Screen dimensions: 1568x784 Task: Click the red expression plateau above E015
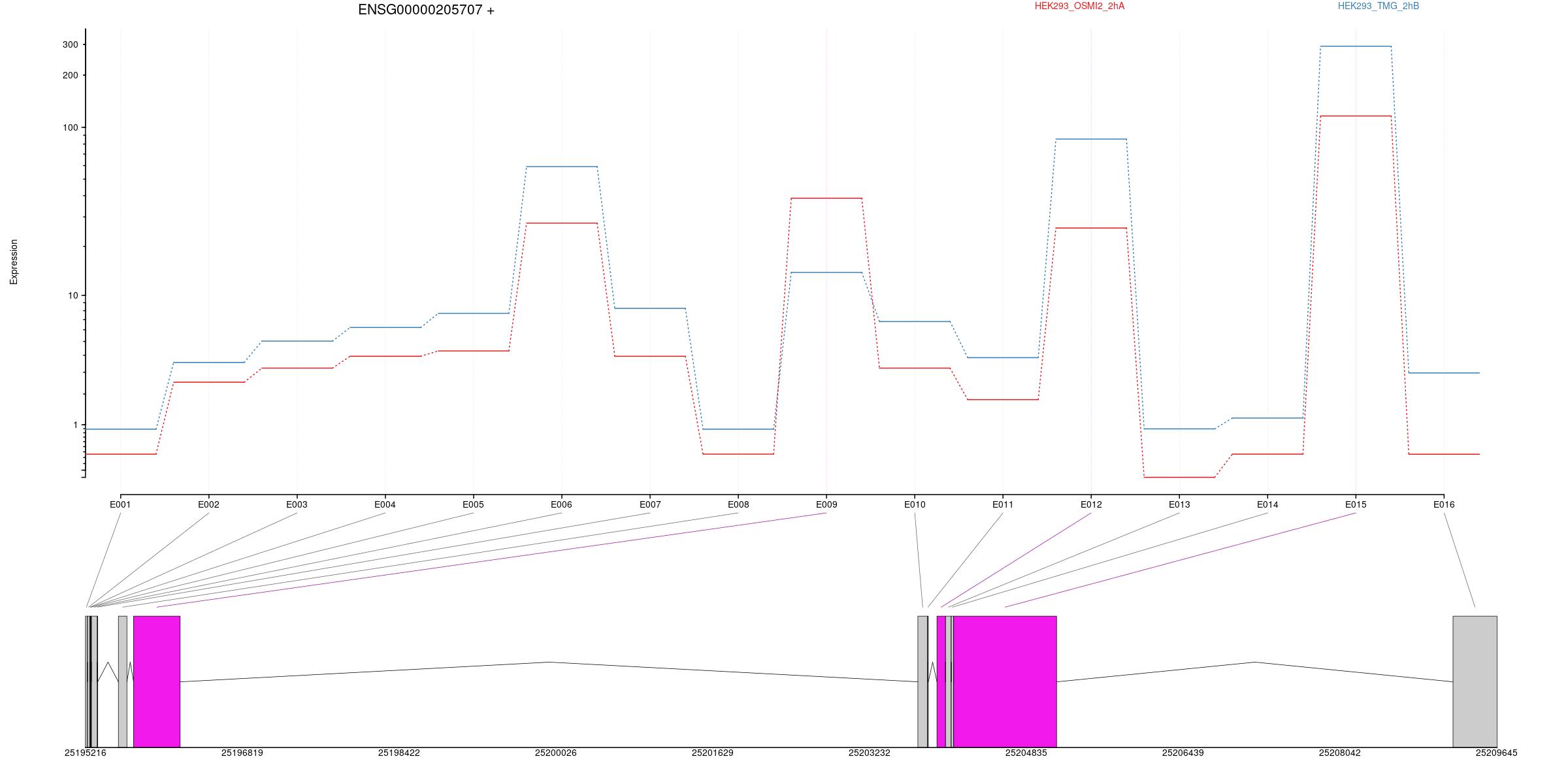1356,116
